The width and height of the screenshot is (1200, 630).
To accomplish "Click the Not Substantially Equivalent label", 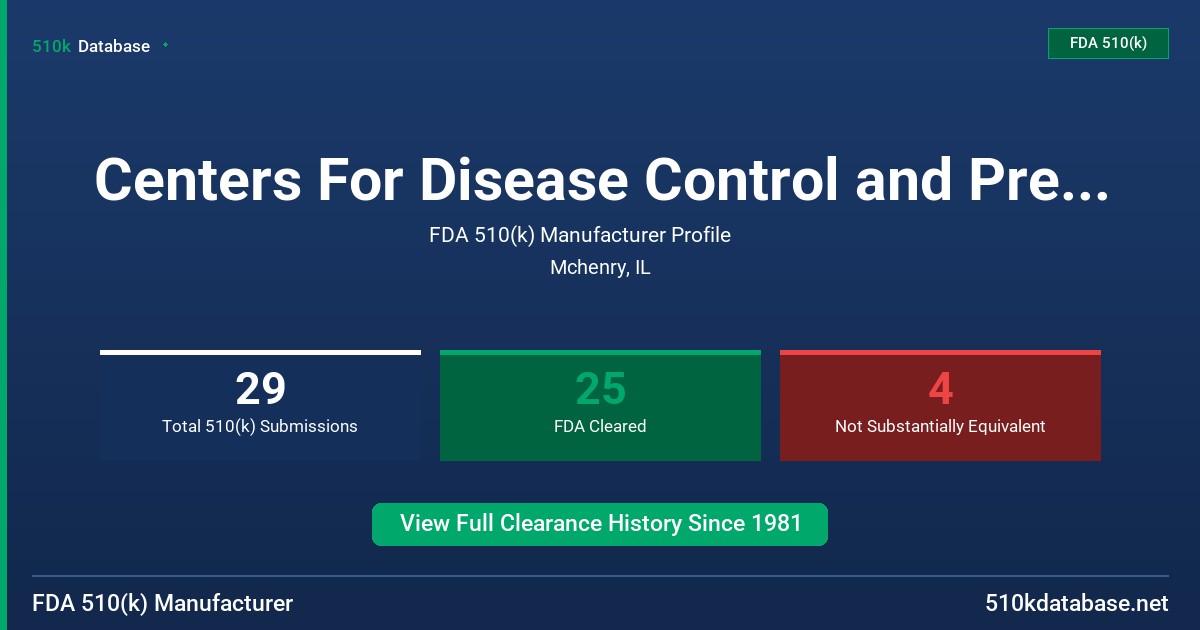I will coord(940,426).
